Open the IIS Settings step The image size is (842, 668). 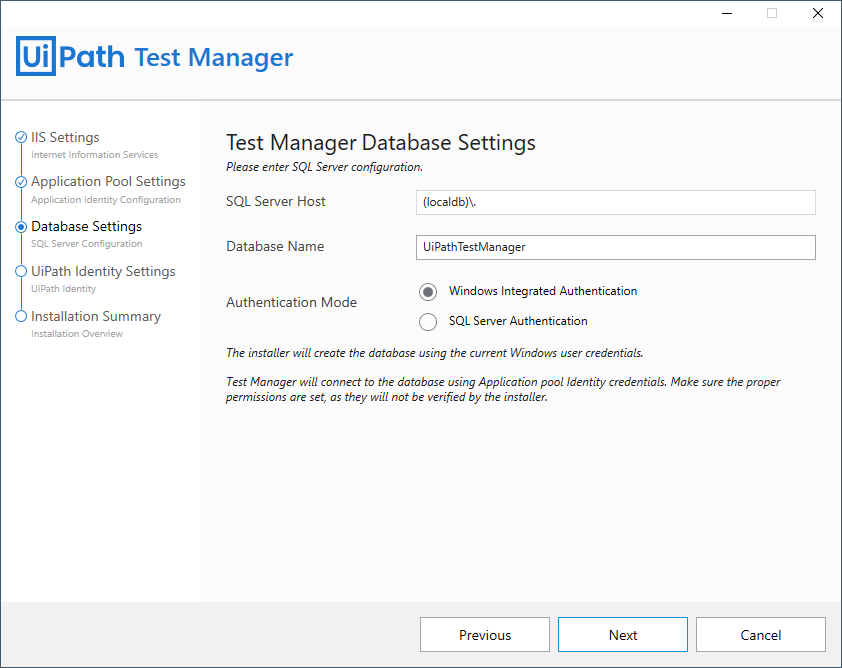point(66,137)
